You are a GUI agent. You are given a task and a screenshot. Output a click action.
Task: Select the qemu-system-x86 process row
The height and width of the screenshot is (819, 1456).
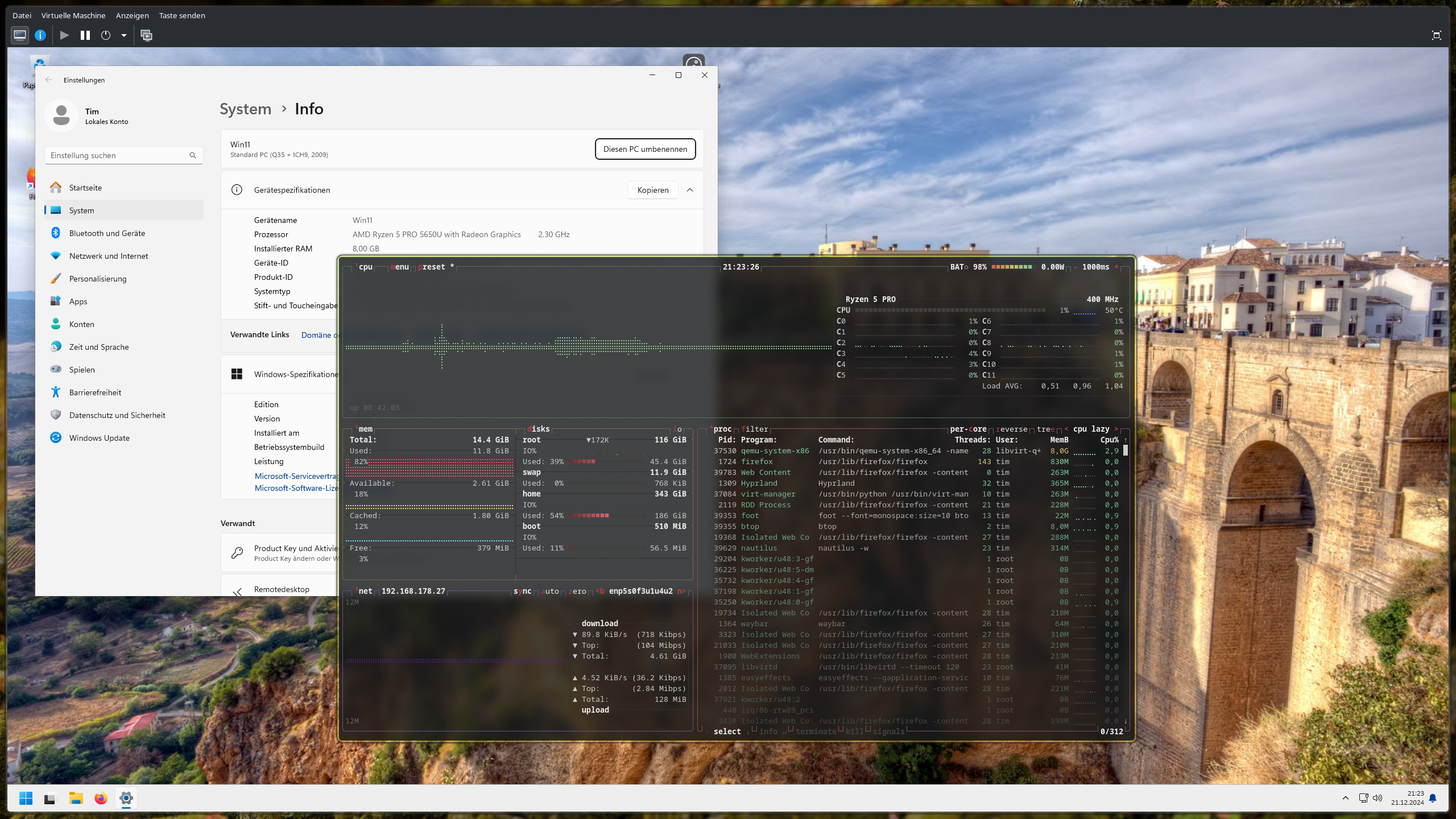tap(916, 450)
